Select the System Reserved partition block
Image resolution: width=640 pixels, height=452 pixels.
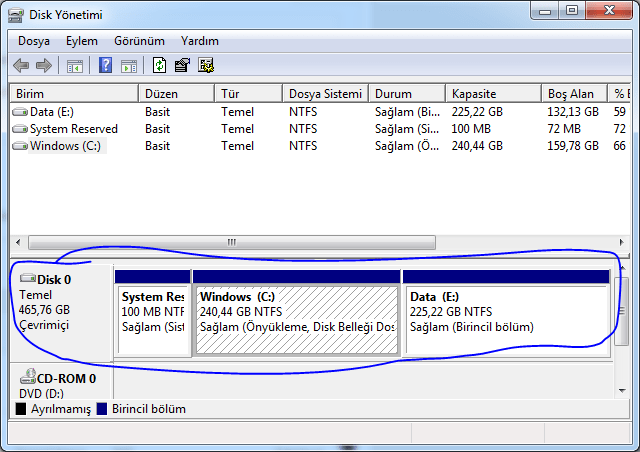point(153,314)
